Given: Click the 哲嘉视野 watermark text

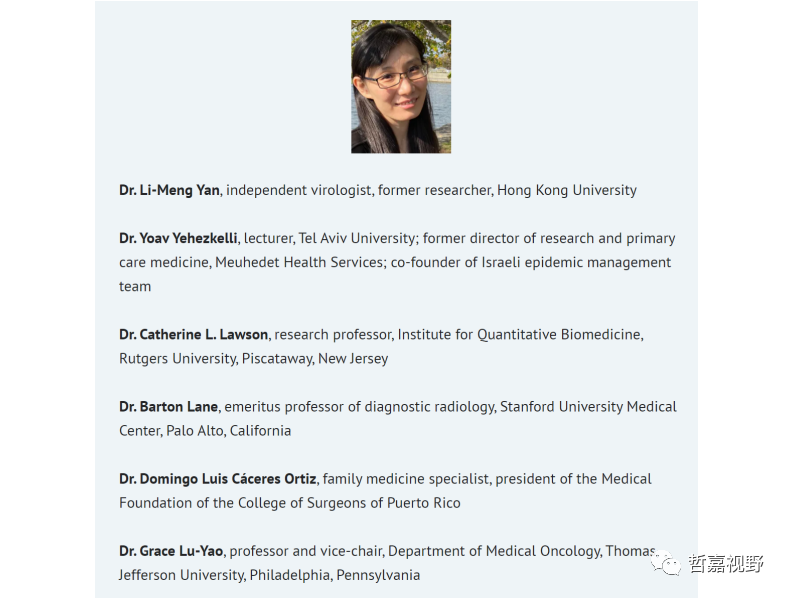Looking at the screenshot, I should coord(726,564).
